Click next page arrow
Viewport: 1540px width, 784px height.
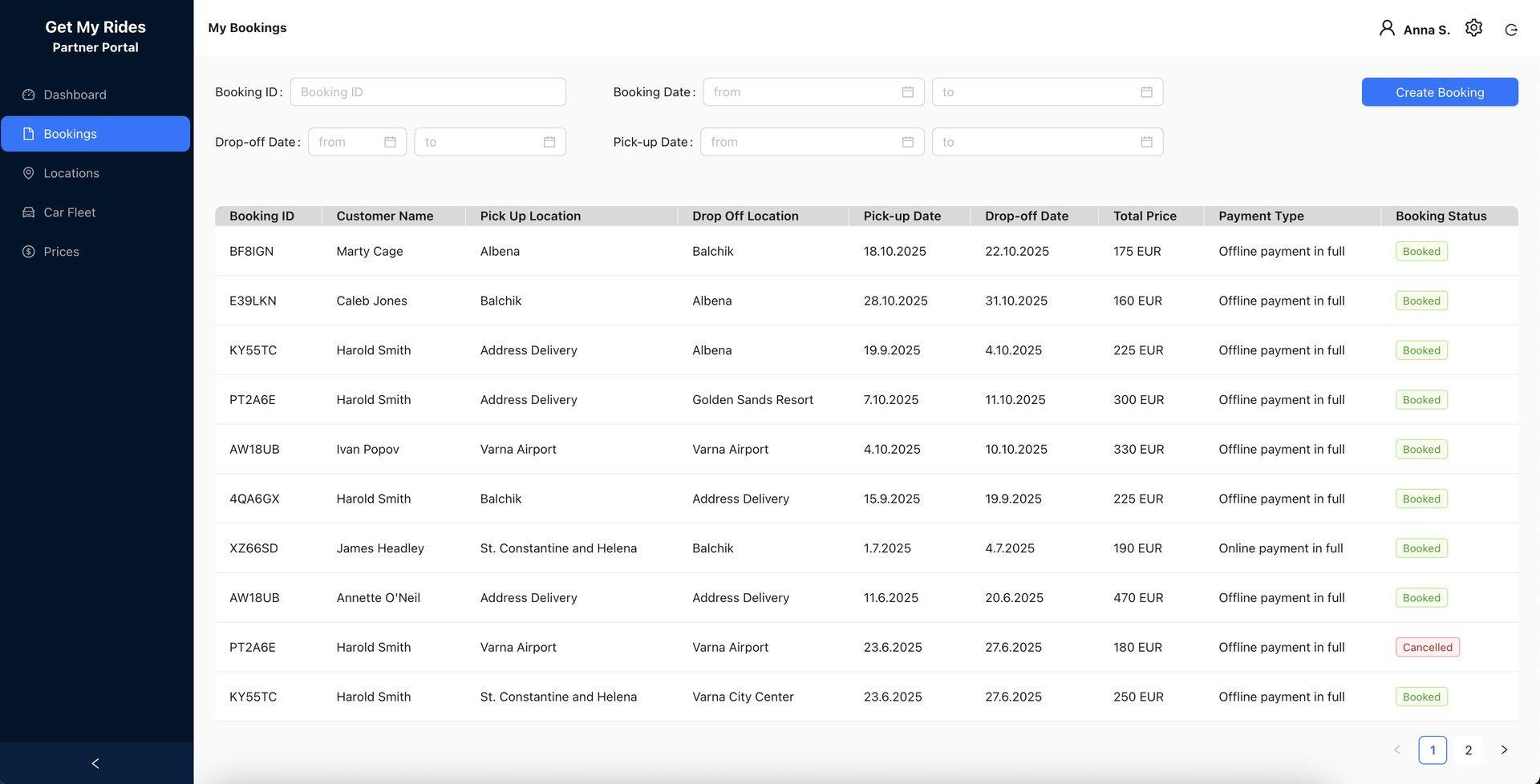1504,750
